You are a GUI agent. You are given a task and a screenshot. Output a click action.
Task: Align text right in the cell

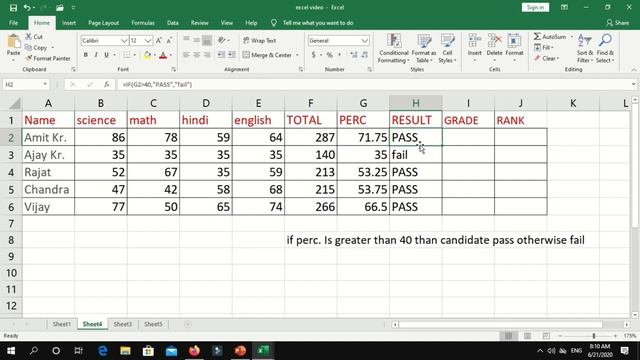tap(207, 55)
